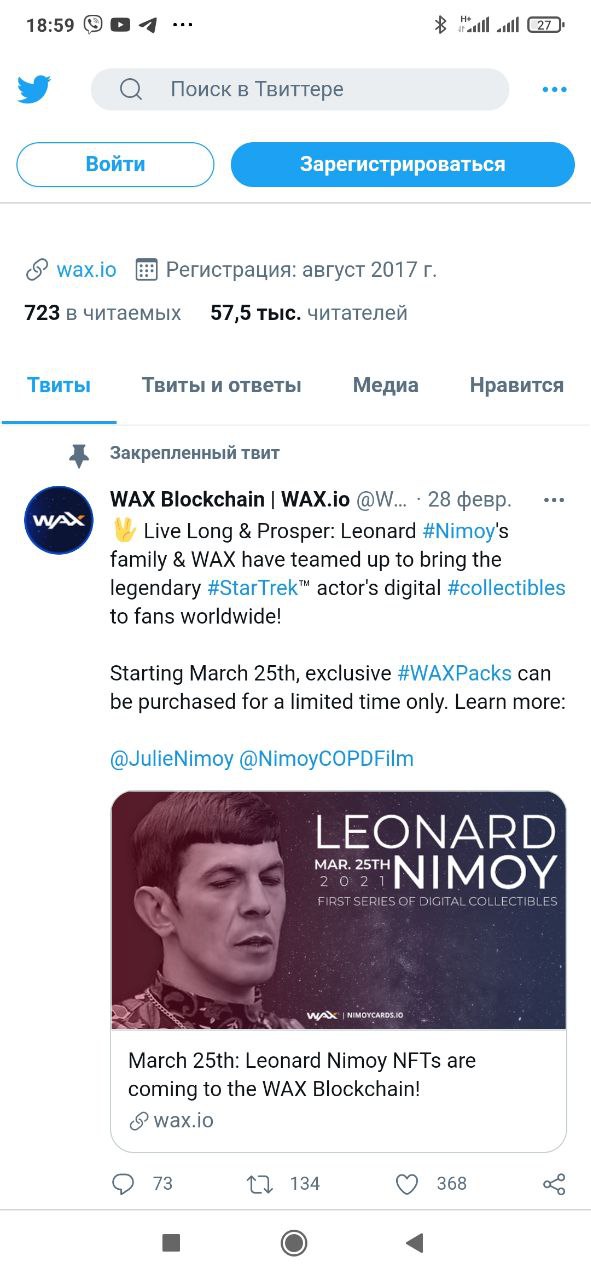Switch to the 'Медиа' tab

pyautogui.click(x=385, y=385)
